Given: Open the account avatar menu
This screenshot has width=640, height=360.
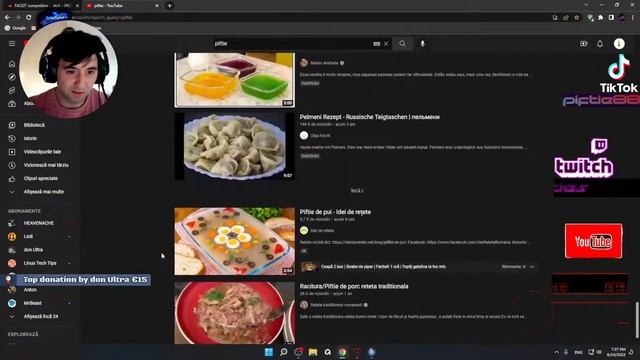Looking at the screenshot, I should pyautogui.click(x=619, y=44).
